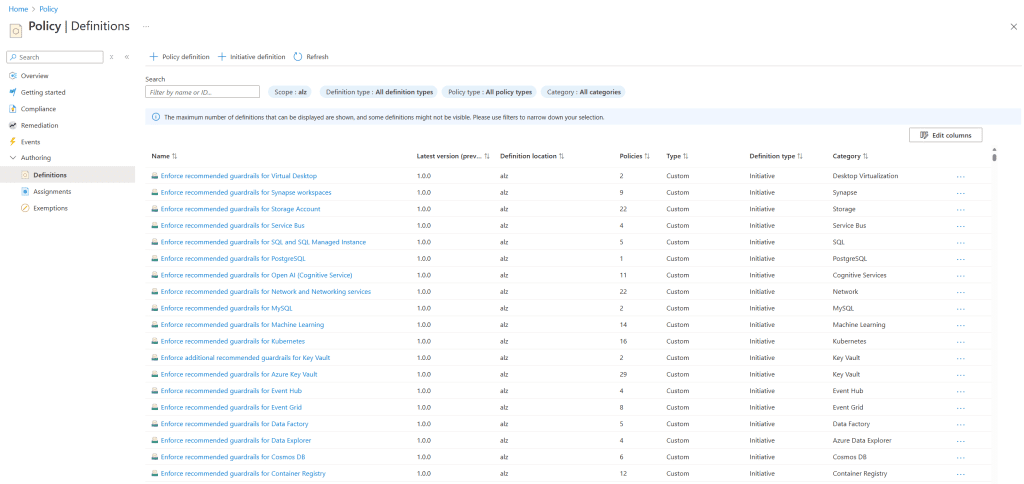Open the more options for Storage Account row
Viewport: 1024px width, 484px height.
point(960,209)
